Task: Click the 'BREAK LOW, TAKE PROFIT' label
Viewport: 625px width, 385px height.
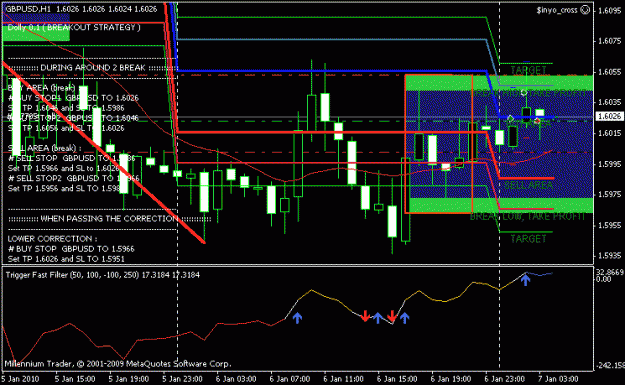Action: 527,216
